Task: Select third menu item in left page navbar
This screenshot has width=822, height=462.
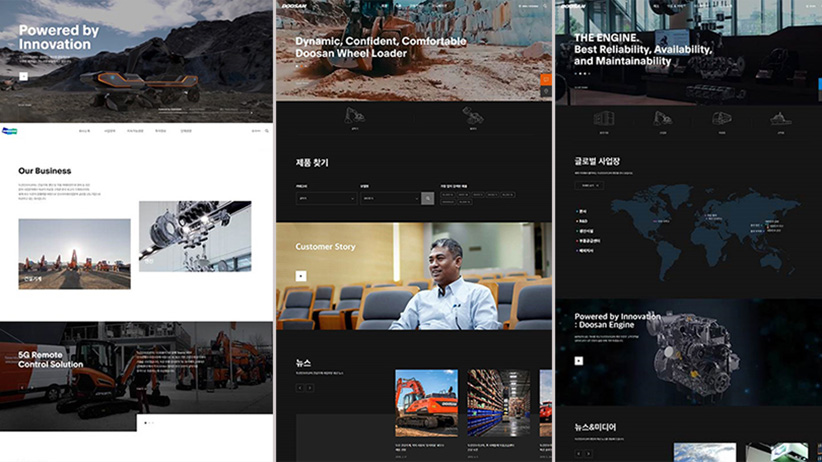Action: click(x=135, y=131)
